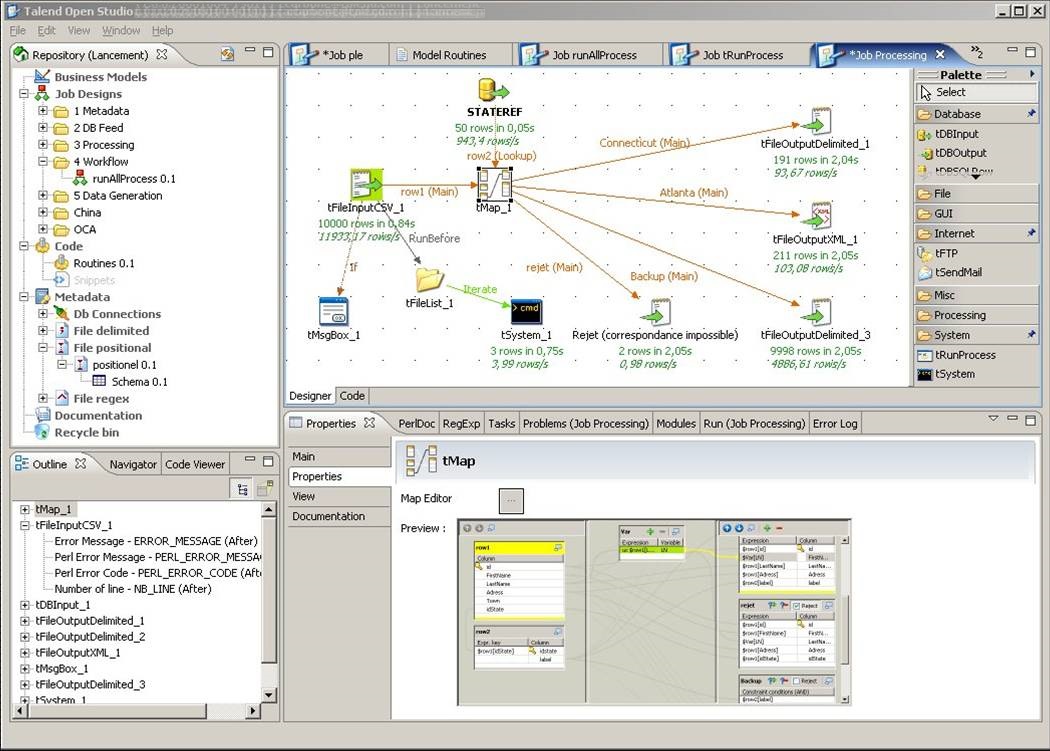Viewport: 1050px width, 751px height.
Task: Enable the Reject checkbox for Backup table
Action: [794, 681]
